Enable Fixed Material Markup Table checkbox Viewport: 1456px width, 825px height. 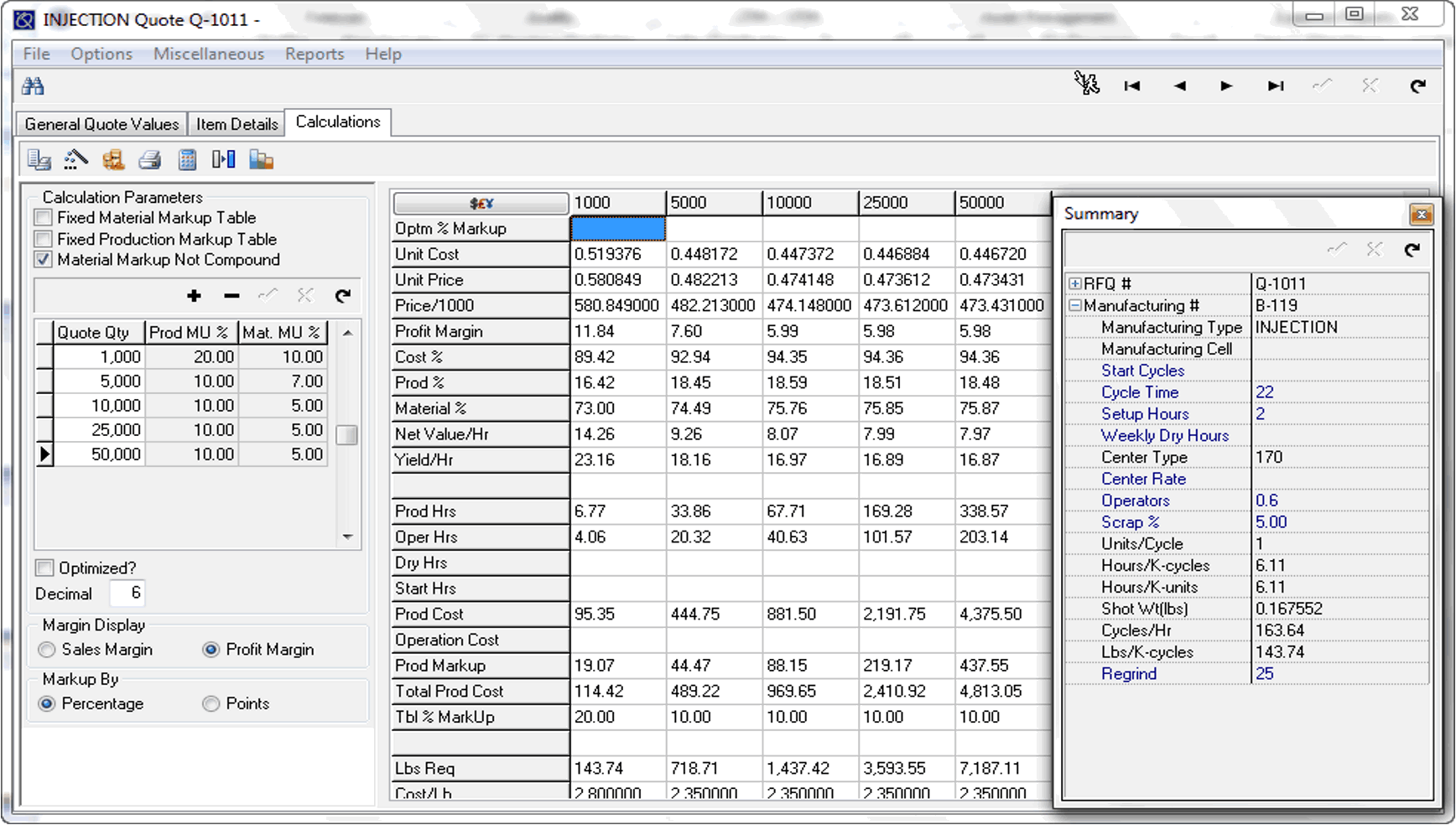pyautogui.click(x=44, y=218)
